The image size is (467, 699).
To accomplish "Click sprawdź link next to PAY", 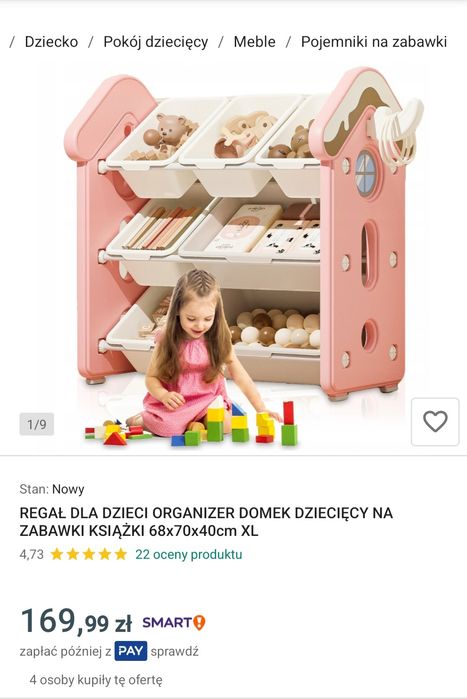I will pyautogui.click(x=174, y=651).
